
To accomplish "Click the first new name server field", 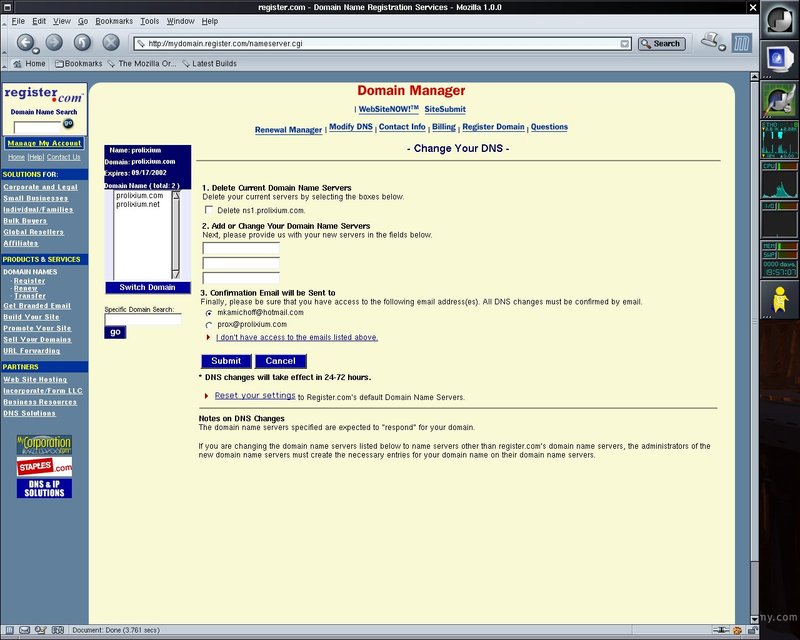I will click(241, 249).
